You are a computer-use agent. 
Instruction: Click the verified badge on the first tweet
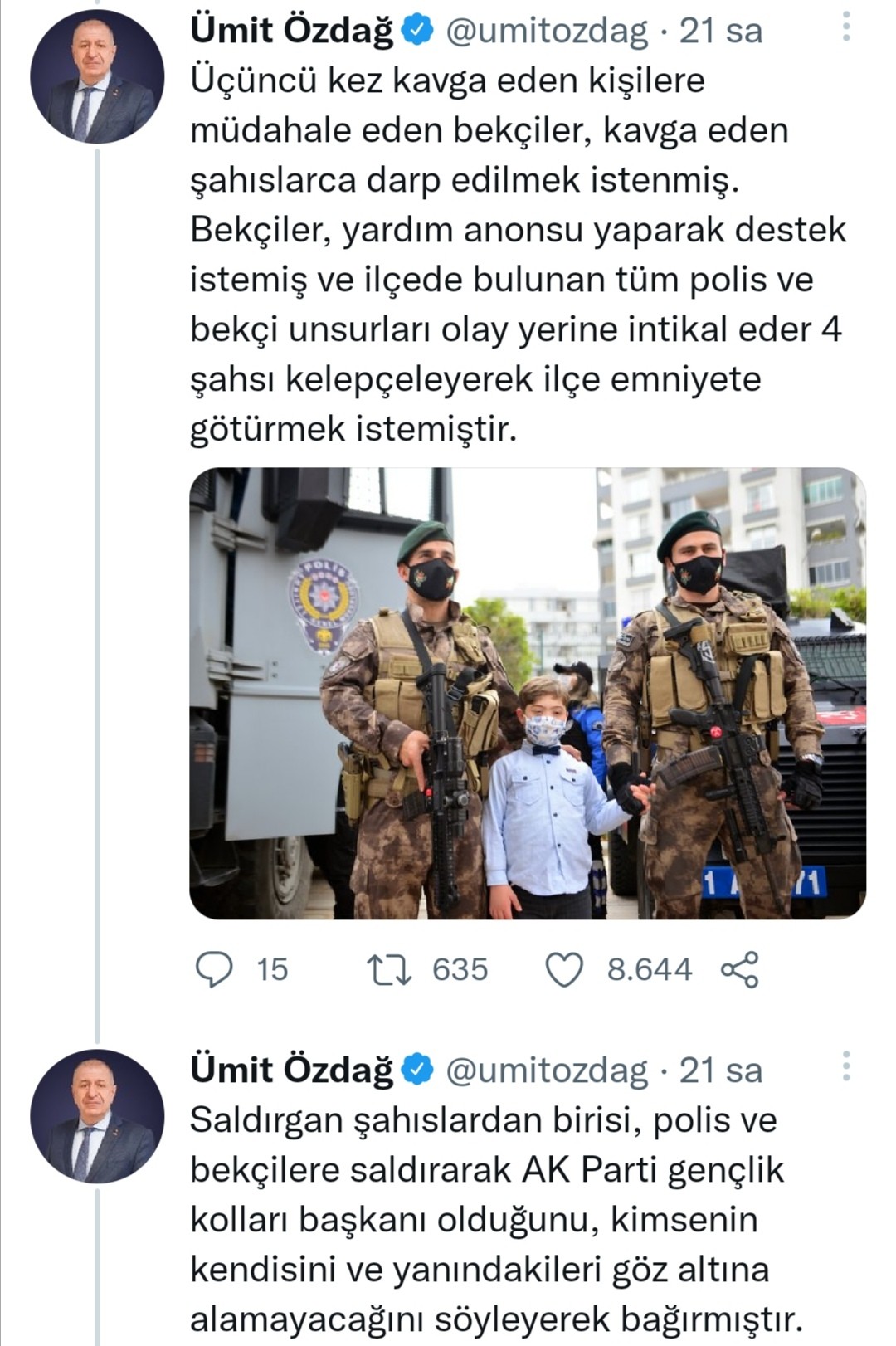click(417, 31)
